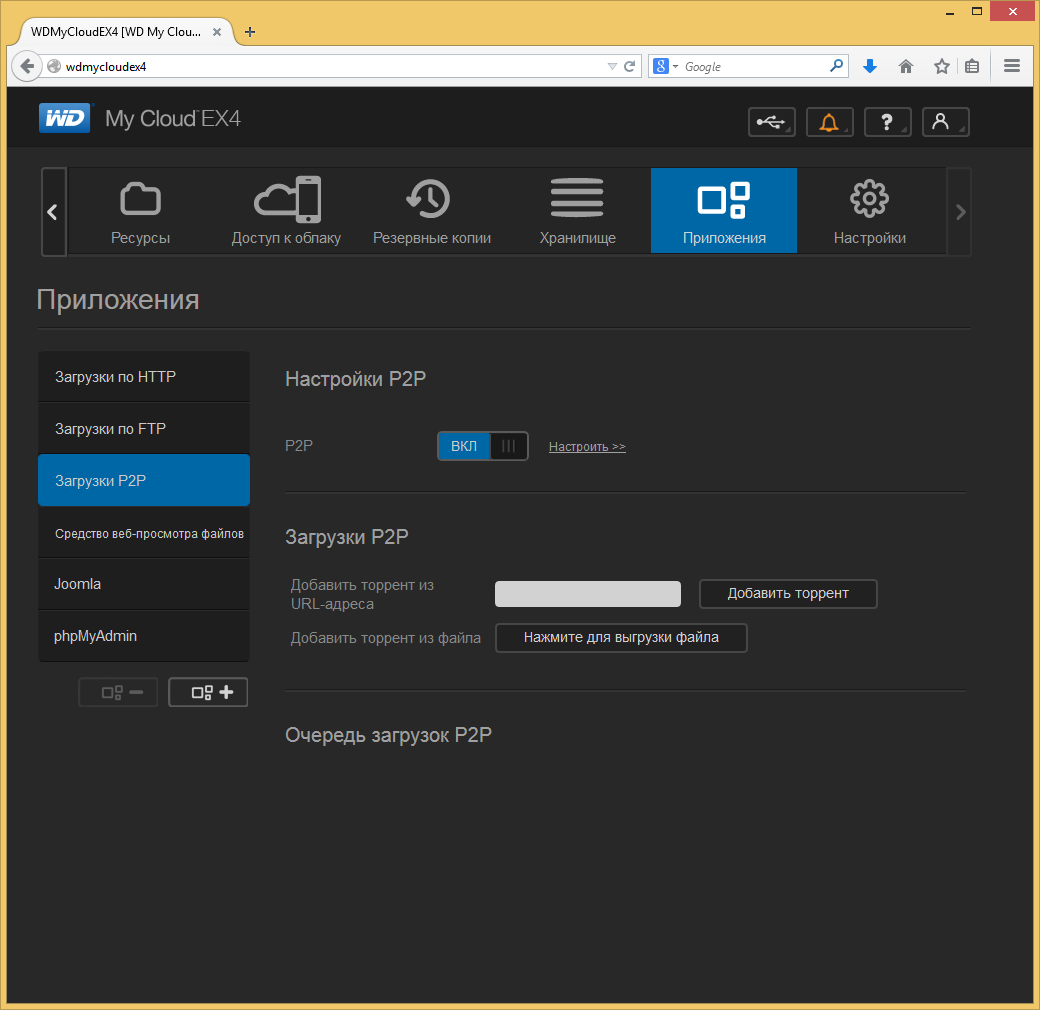Screen dimensions: 1040x1010
Task: Bookmark this page with star icon
Action: (942, 66)
